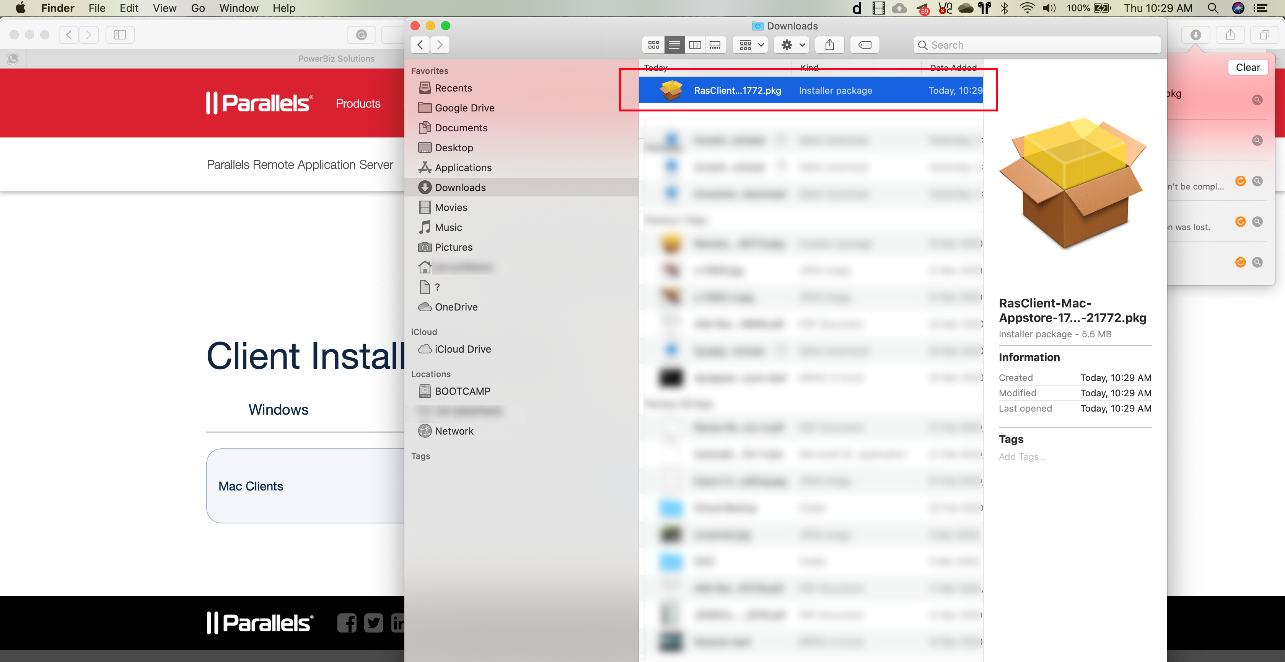The height and width of the screenshot is (662, 1285).
Task: Click the Finder share button
Action: 830,45
